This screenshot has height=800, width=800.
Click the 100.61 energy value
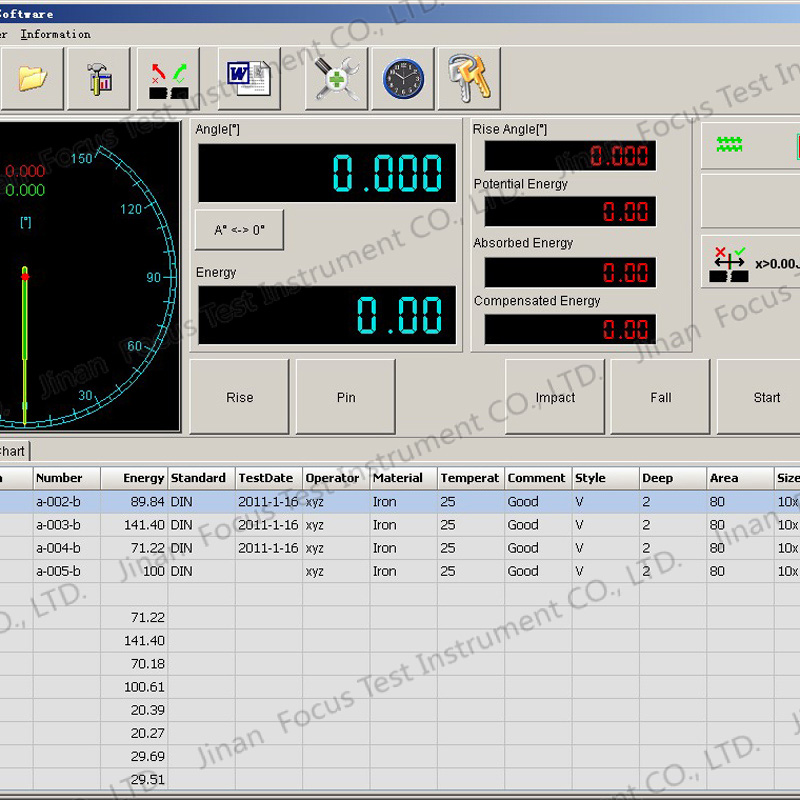[134, 687]
